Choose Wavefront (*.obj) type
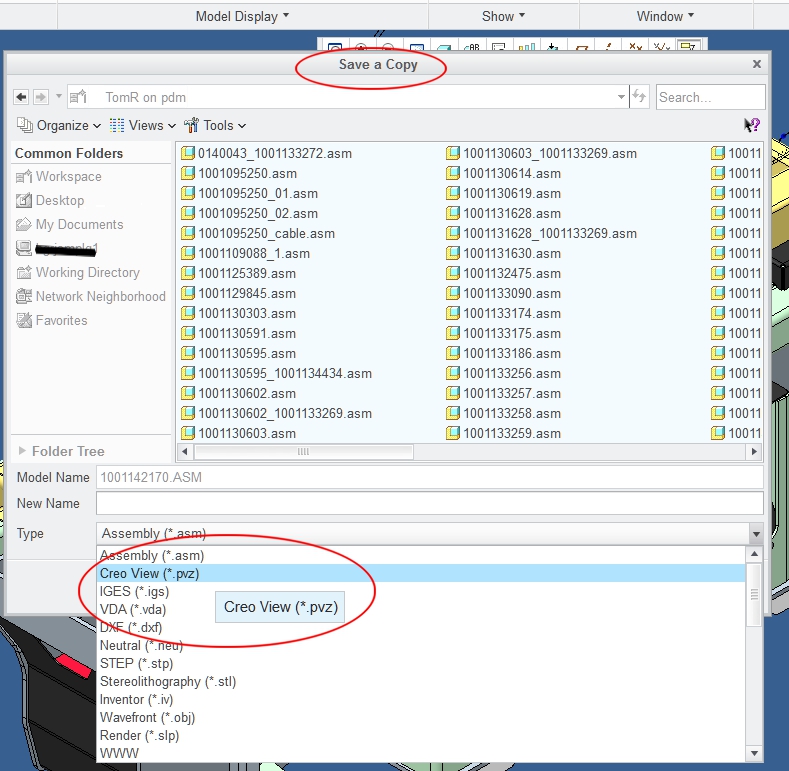789x771 pixels. tap(421, 718)
